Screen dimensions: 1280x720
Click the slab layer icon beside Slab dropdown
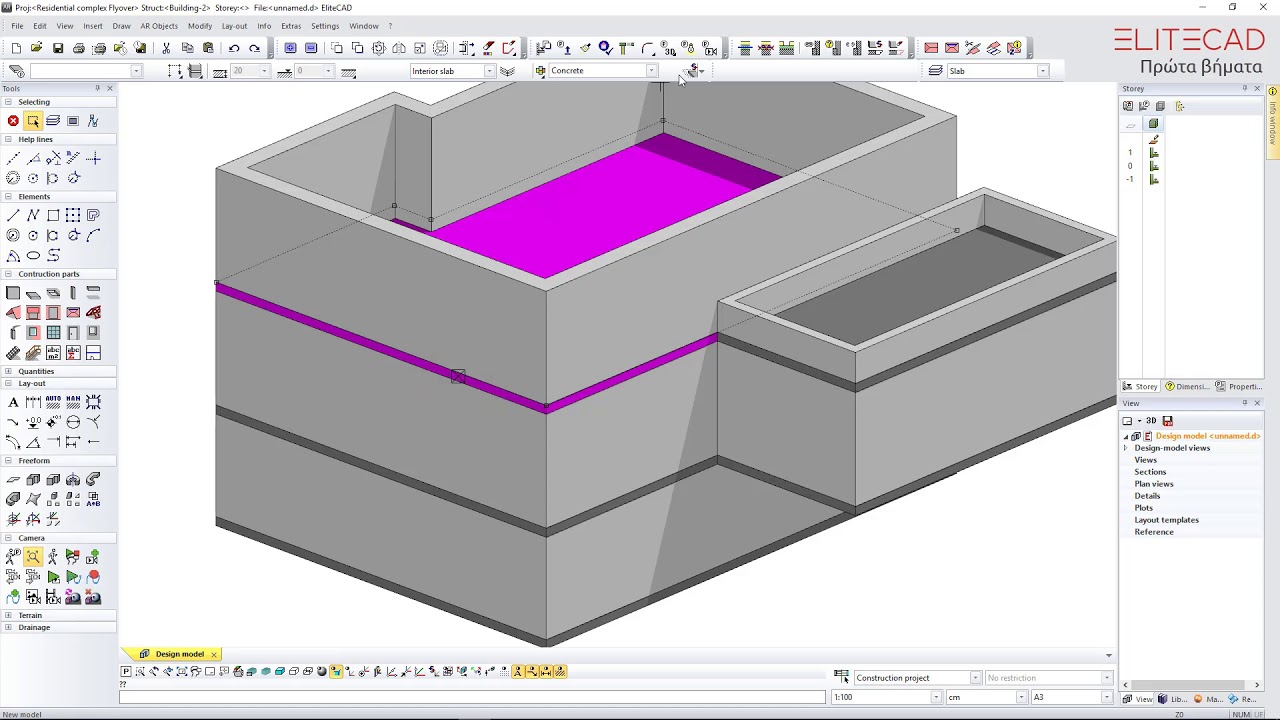935,71
